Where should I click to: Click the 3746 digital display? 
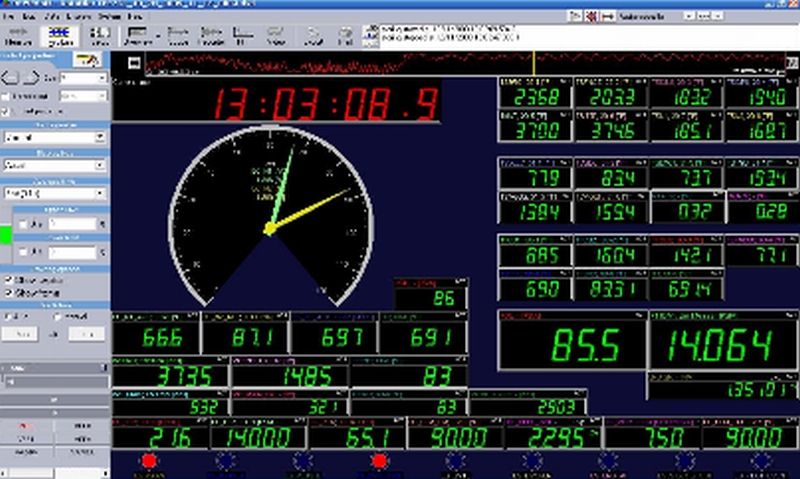(x=611, y=127)
